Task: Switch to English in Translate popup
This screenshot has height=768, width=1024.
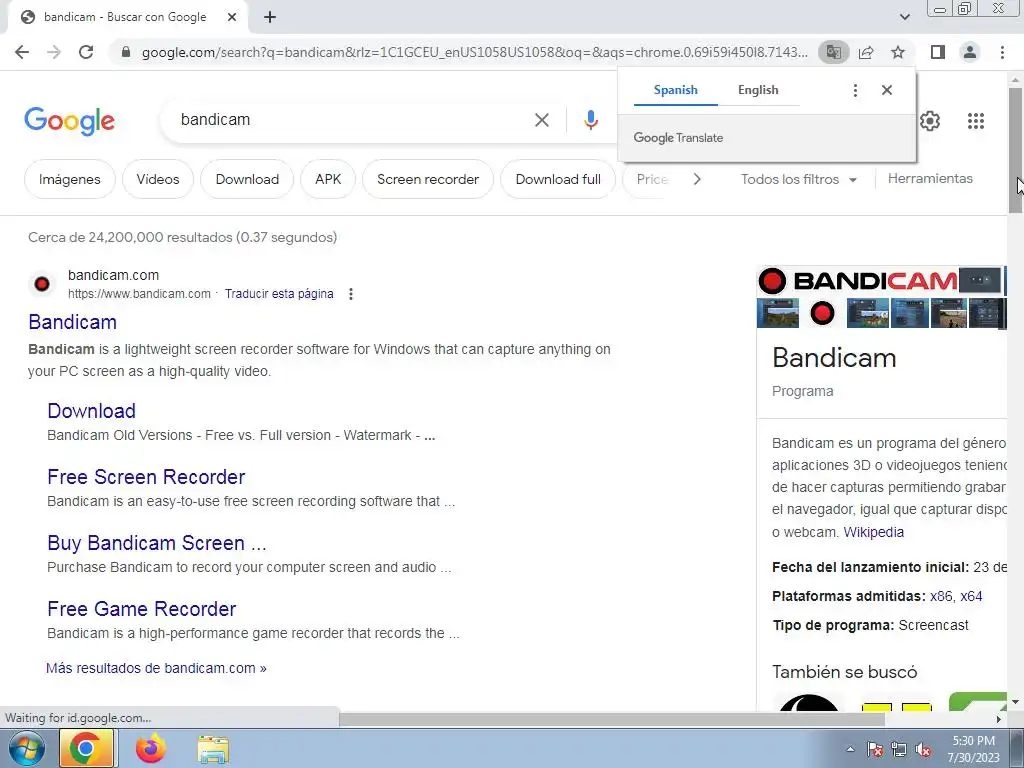Action: pos(758,90)
